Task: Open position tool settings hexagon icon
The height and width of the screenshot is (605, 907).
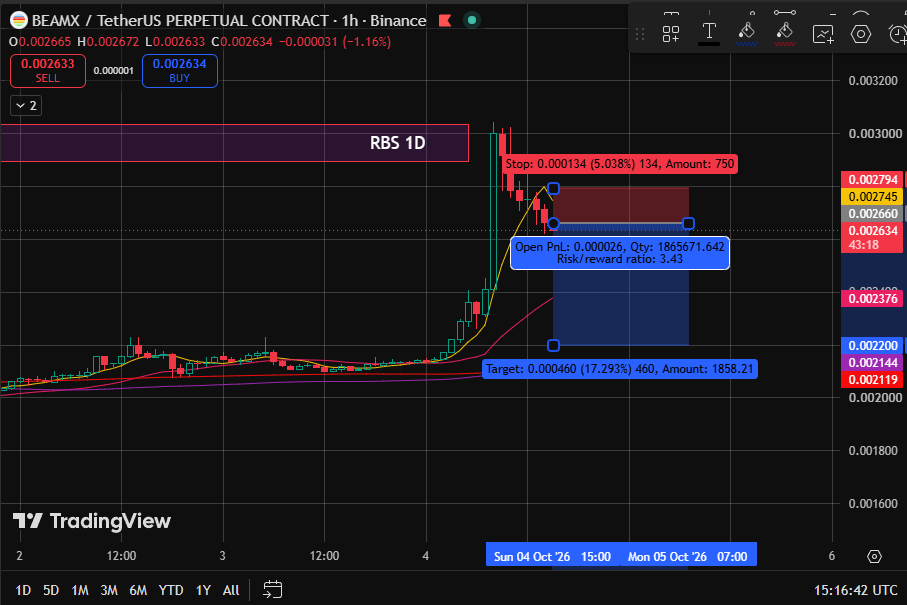Action: 861,34
